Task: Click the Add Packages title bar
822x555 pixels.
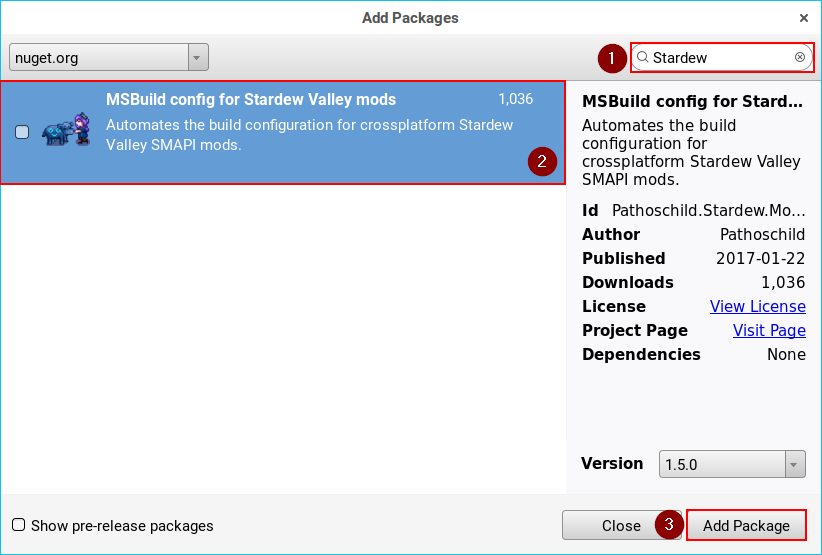Action: (410, 18)
